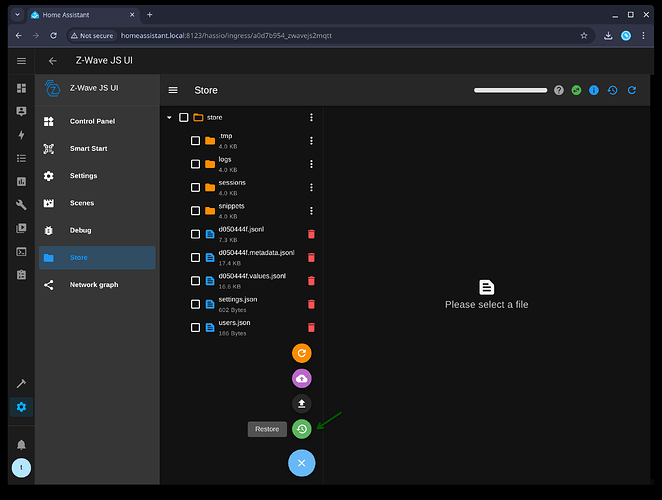Open the three-dot menu for snippets folder
The image size is (662, 500).
pos(311,210)
